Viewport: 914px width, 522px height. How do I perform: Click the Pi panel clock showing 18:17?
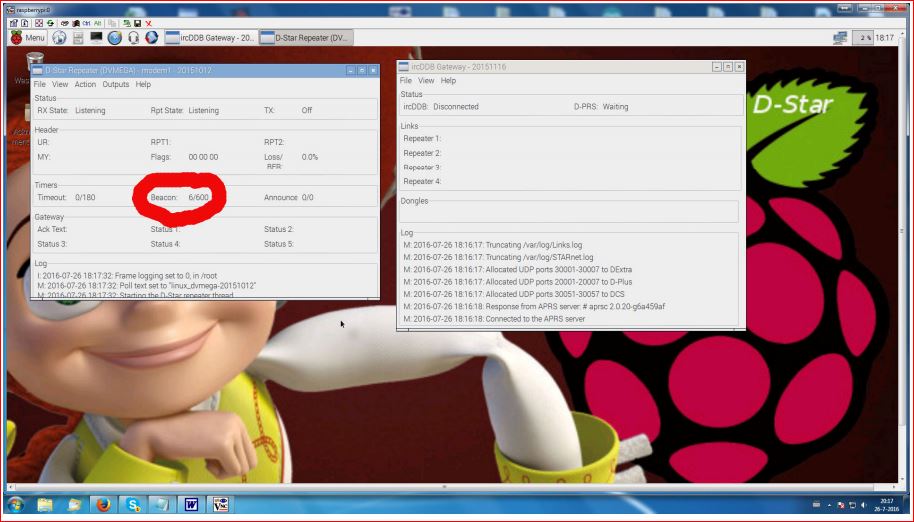click(884, 38)
